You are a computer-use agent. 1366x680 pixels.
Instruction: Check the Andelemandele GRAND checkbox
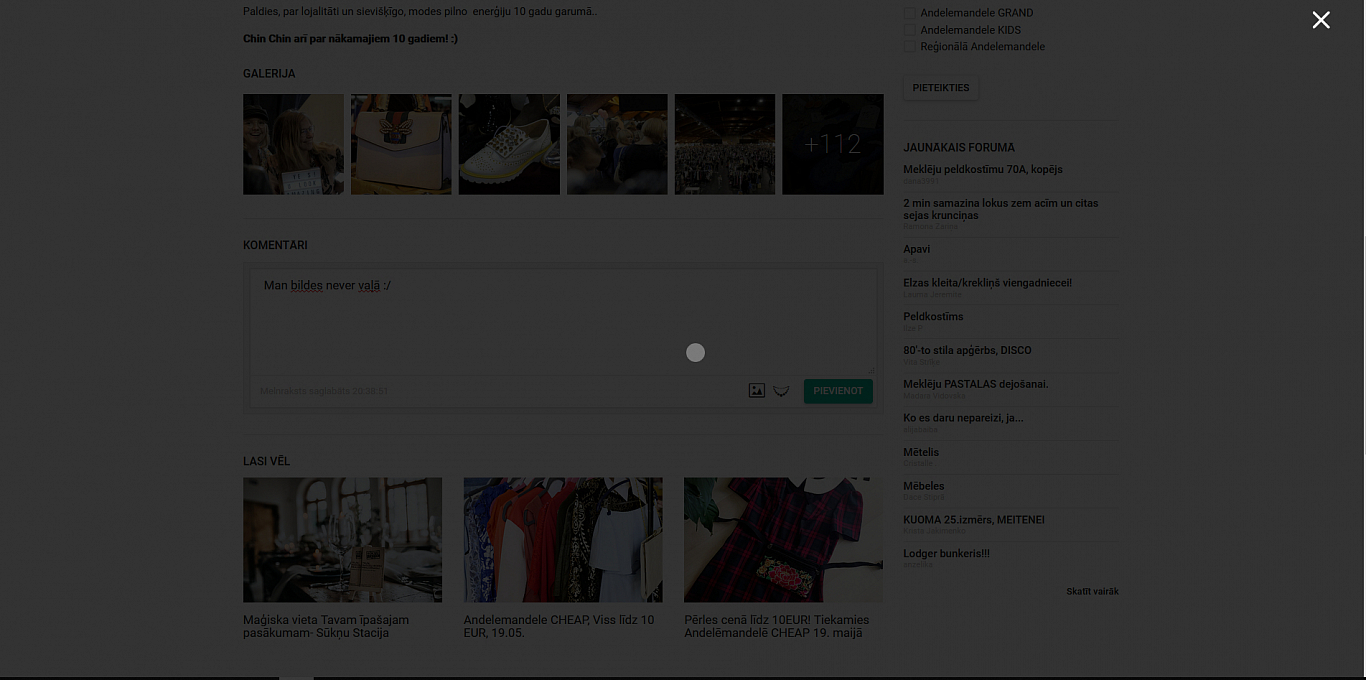coord(910,13)
